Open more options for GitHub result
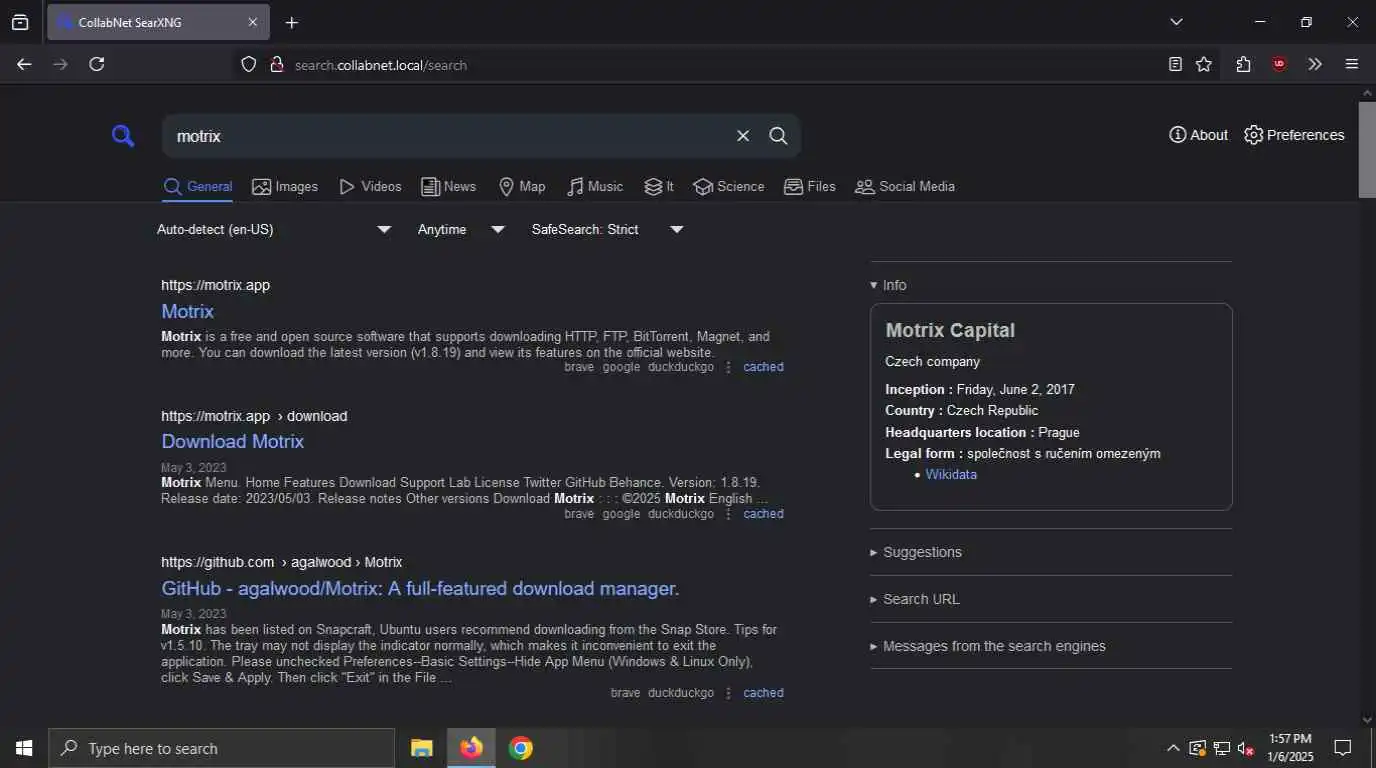 point(728,693)
